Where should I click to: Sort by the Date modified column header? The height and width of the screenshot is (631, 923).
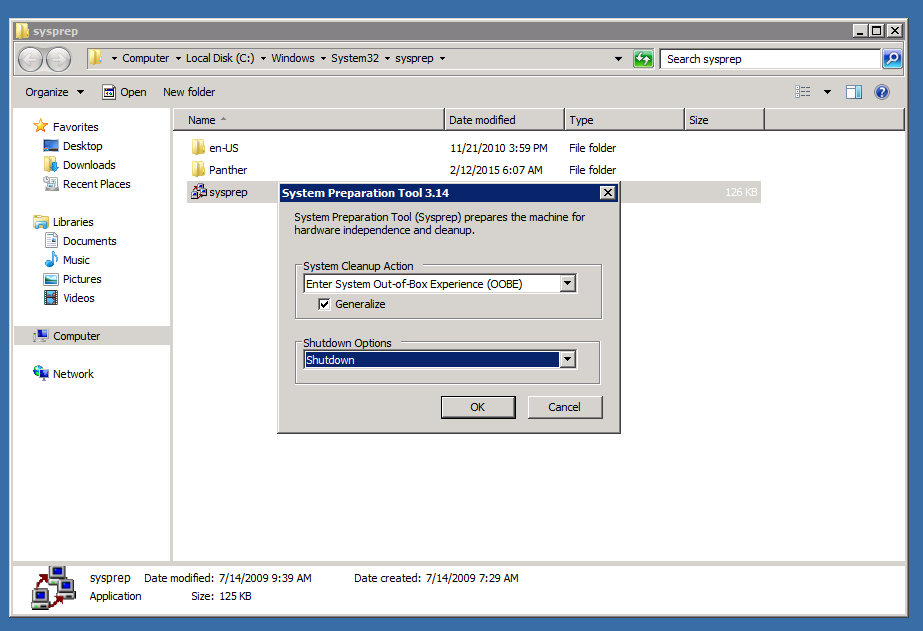click(x=504, y=119)
